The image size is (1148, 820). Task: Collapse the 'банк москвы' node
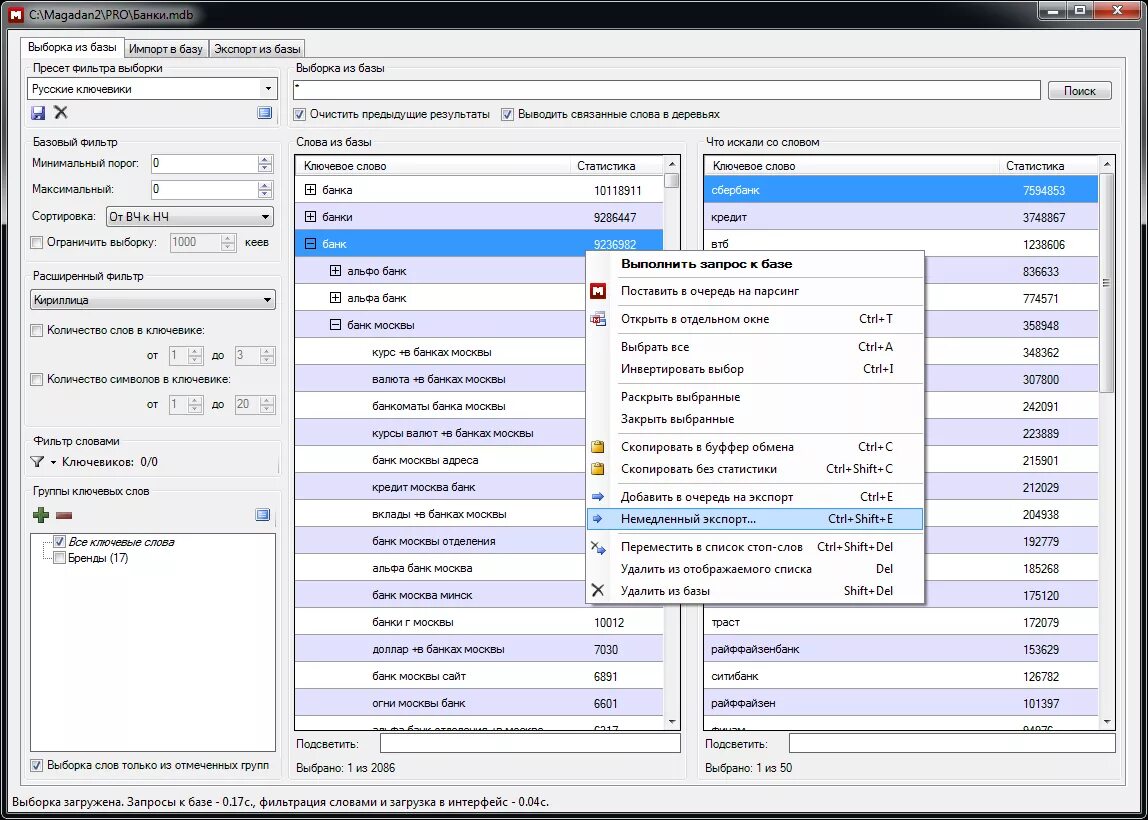click(x=335, y=325)
